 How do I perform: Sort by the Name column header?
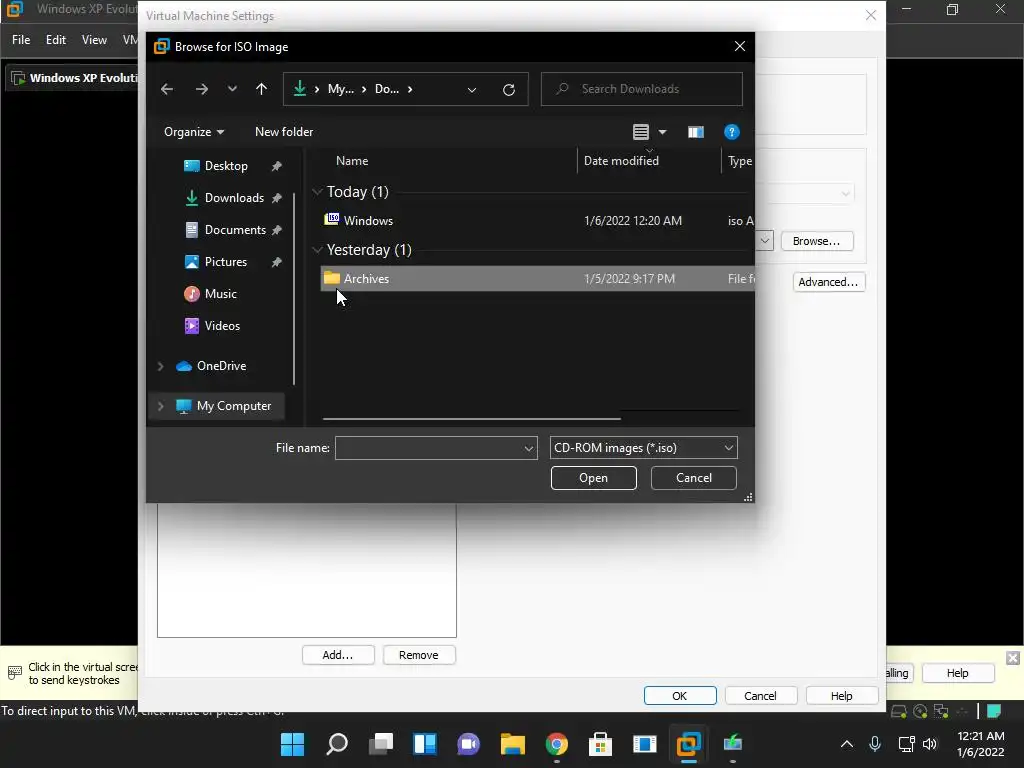pos(352,161)
